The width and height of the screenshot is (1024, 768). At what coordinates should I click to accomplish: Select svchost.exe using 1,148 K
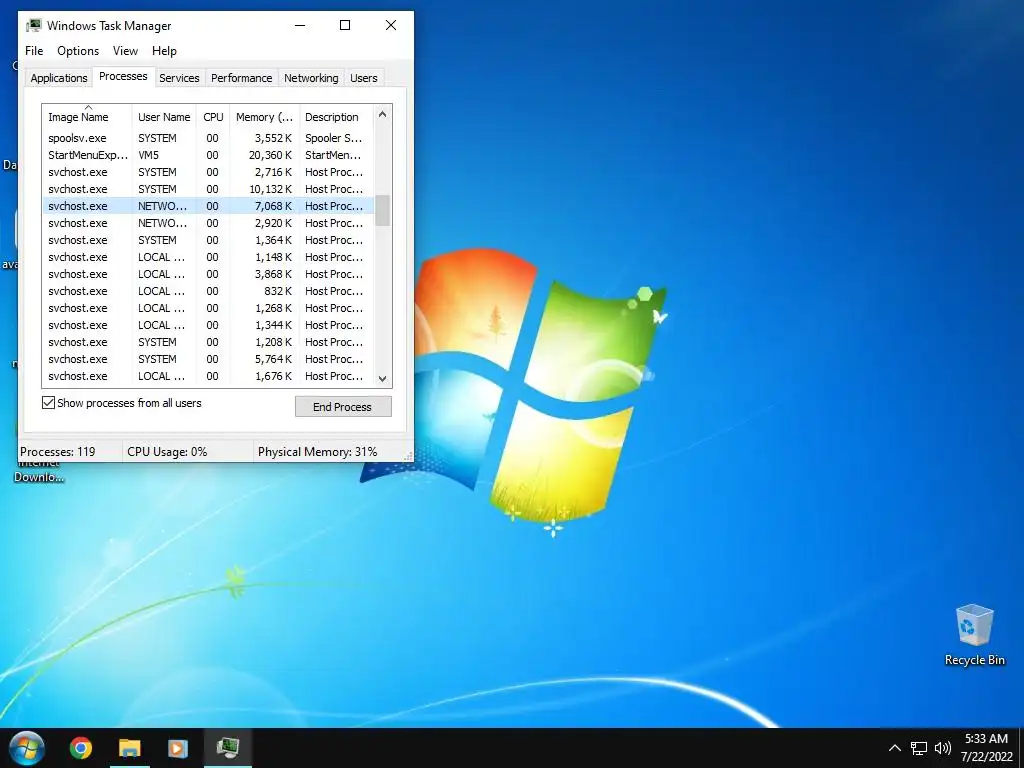pos(208,257)
